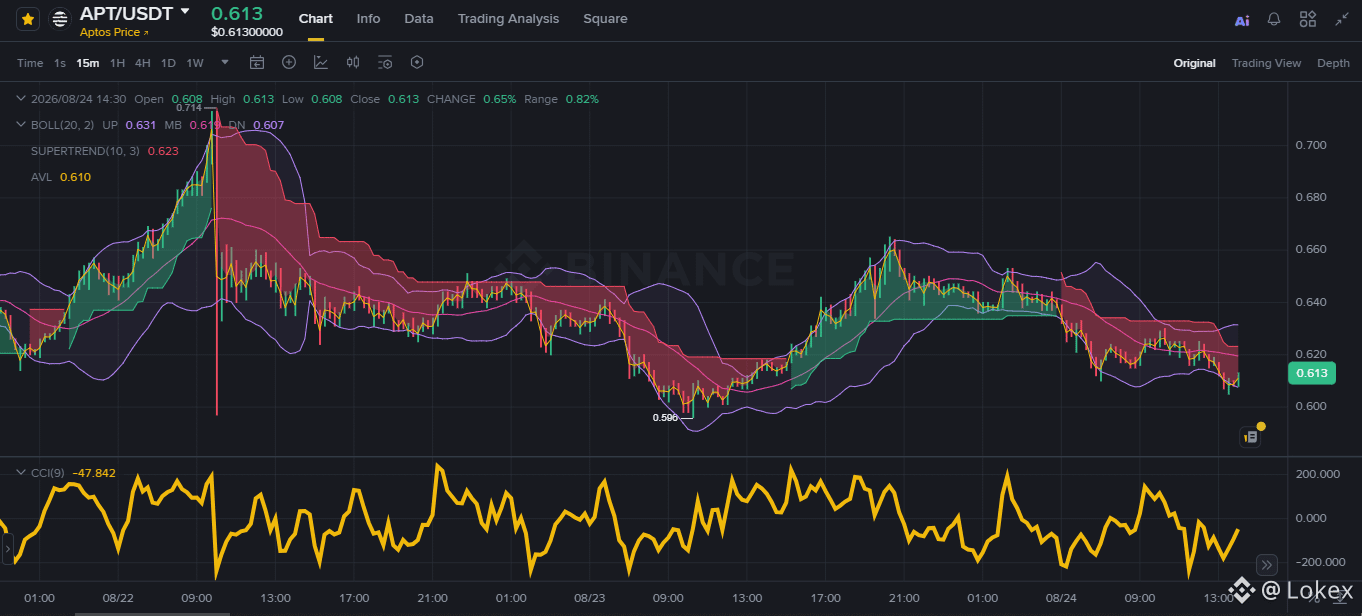Select the 1D interval
1362x616 pixels.
[x=168, y=63]
